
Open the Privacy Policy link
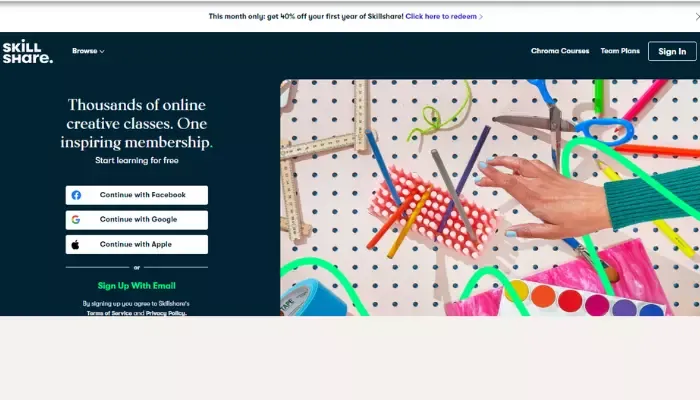tap(165, 313)
